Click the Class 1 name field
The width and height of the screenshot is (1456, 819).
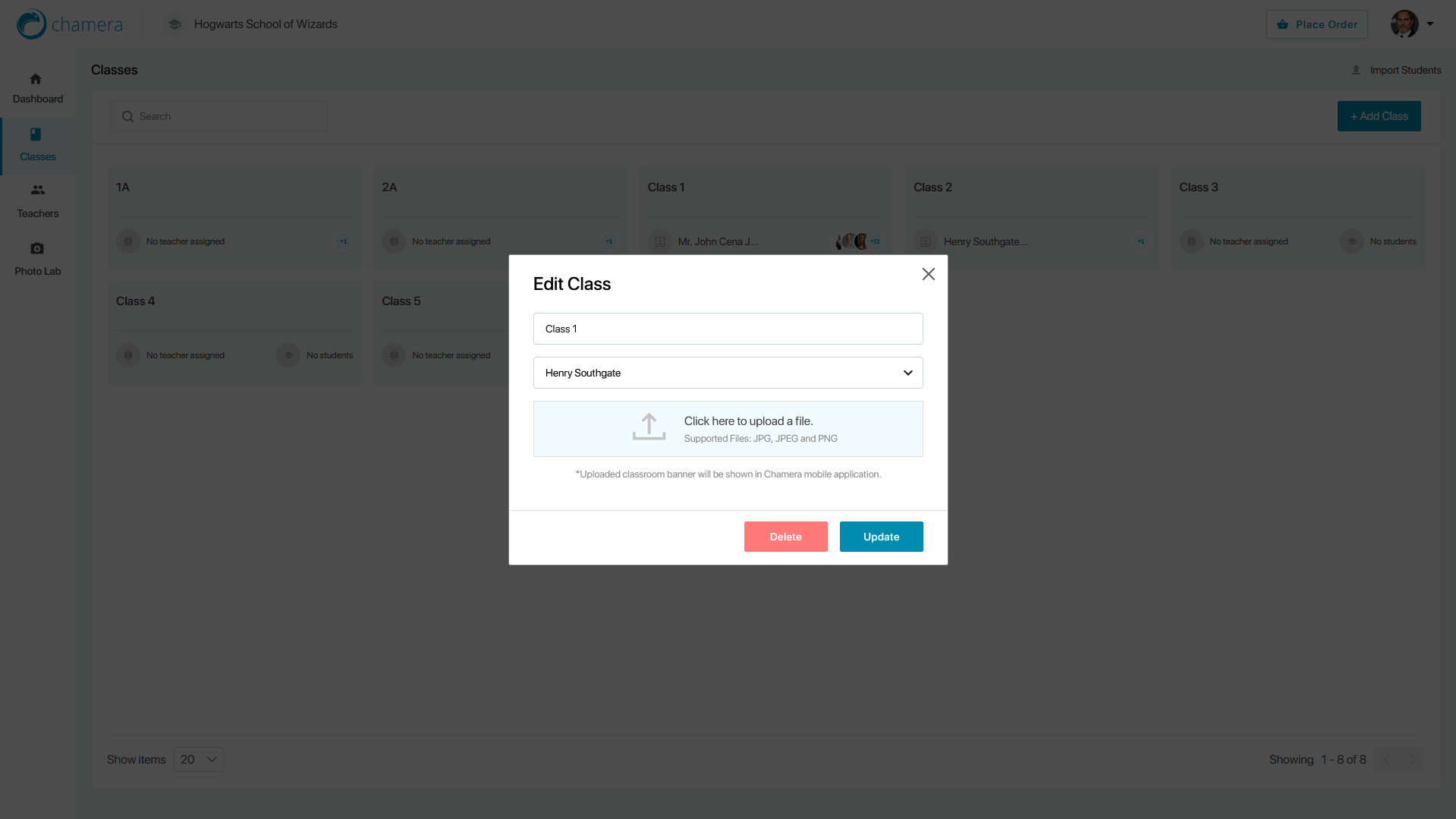(x=728, y=329)
